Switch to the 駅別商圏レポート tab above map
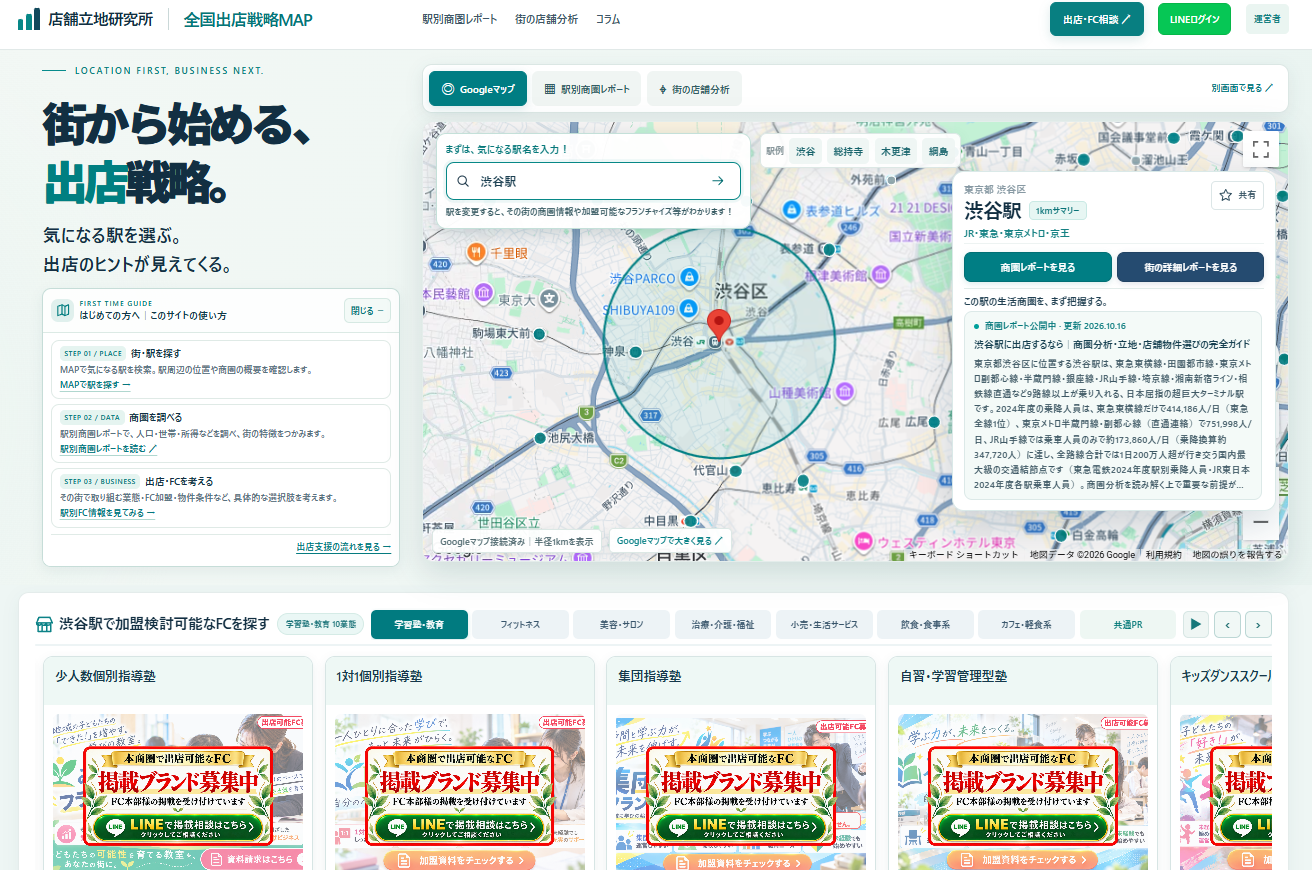The width and height of the screenshot is (1312, 870). point(587,89)
